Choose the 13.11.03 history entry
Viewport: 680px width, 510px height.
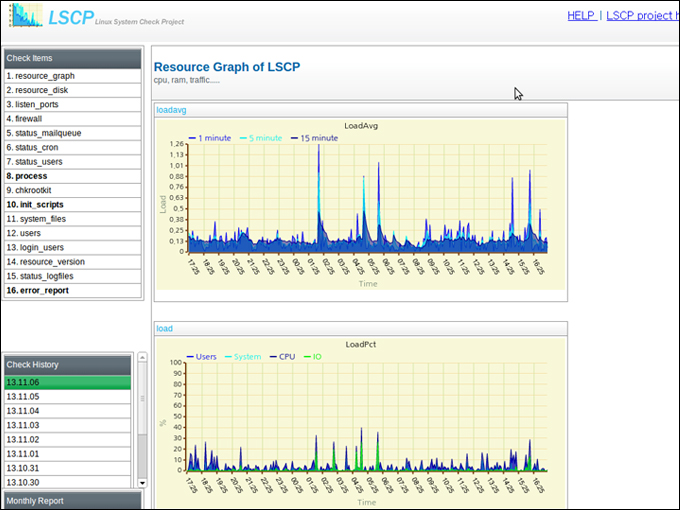click(24, 425)
